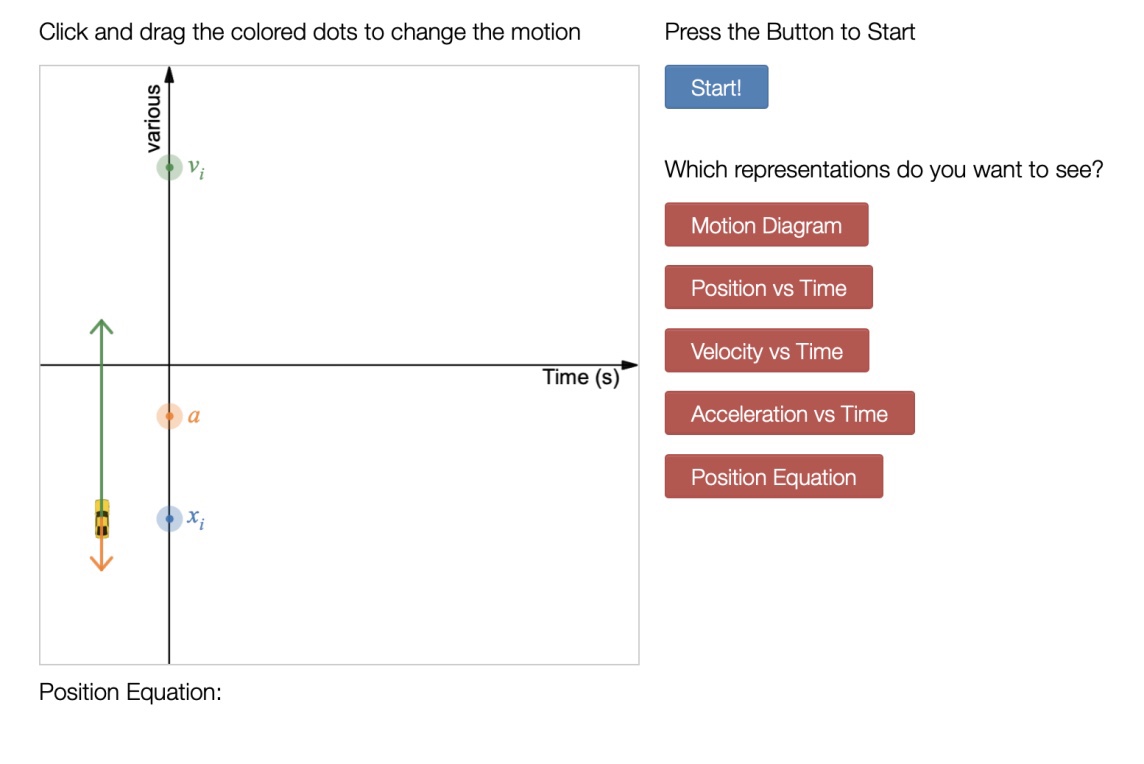The height and width of the screenshot is (764, 1144).
Task: Click the Time (s) axis label
Action: (x=581, y=378)
